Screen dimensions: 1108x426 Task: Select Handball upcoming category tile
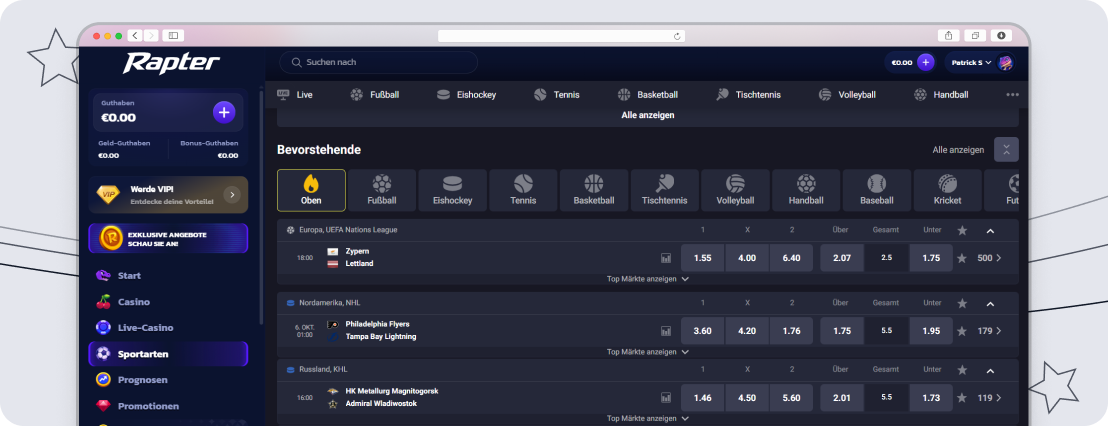pos(806,191)
